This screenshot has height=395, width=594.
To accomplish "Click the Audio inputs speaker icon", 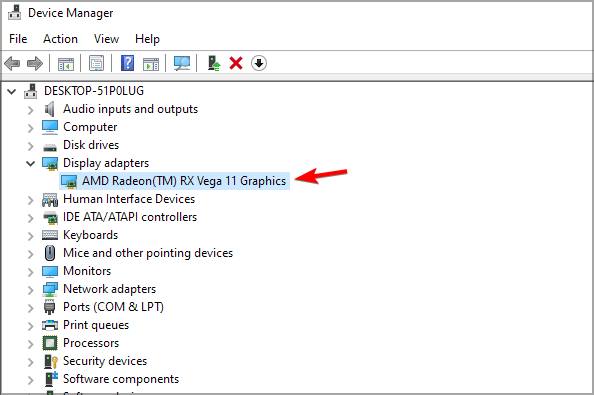I will [x=50, y=109].
